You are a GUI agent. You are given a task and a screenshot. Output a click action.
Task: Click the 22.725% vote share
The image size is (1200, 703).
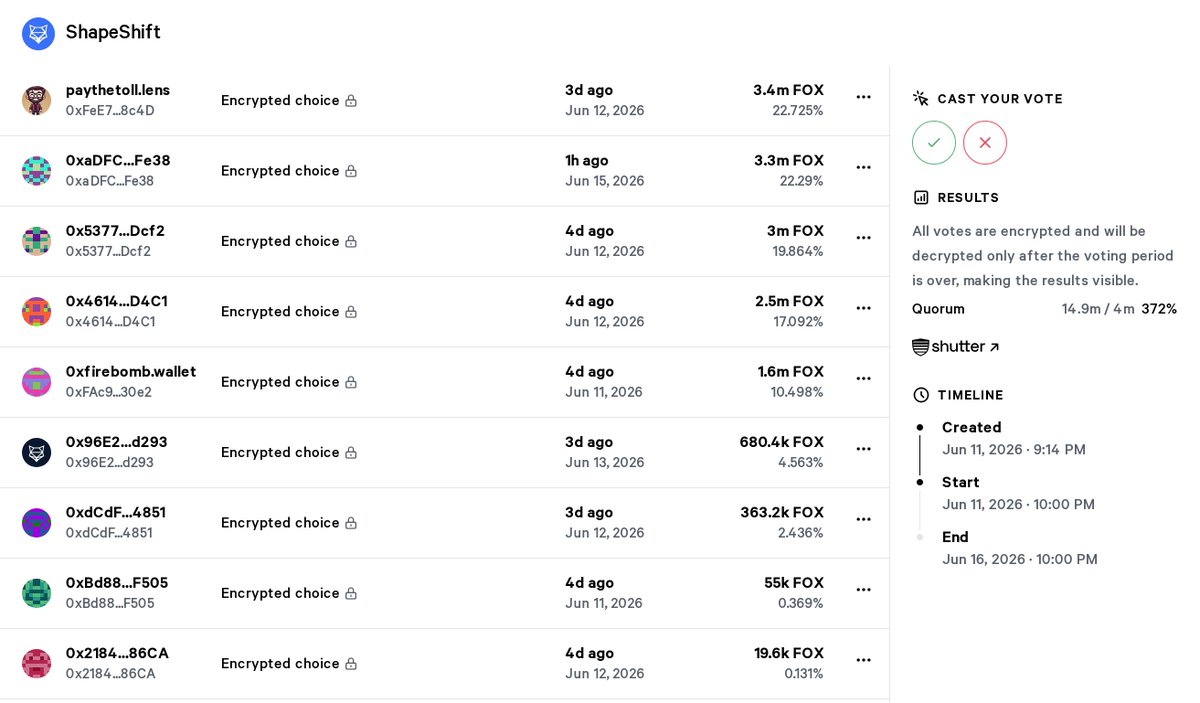click(x=798, y=111)
